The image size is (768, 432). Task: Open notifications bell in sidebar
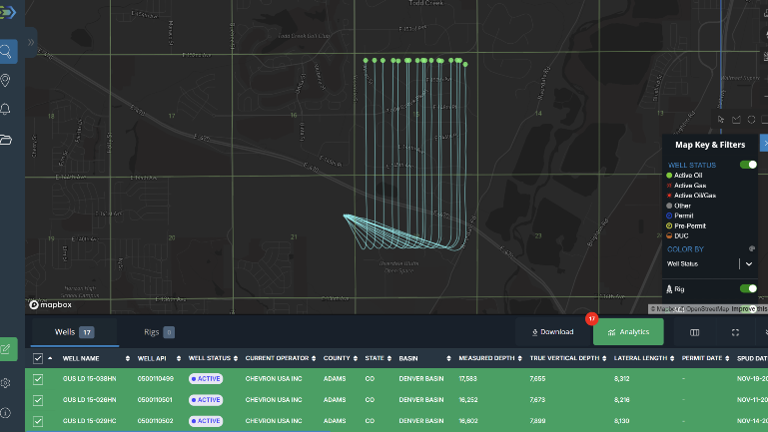[x=8, y=109]
